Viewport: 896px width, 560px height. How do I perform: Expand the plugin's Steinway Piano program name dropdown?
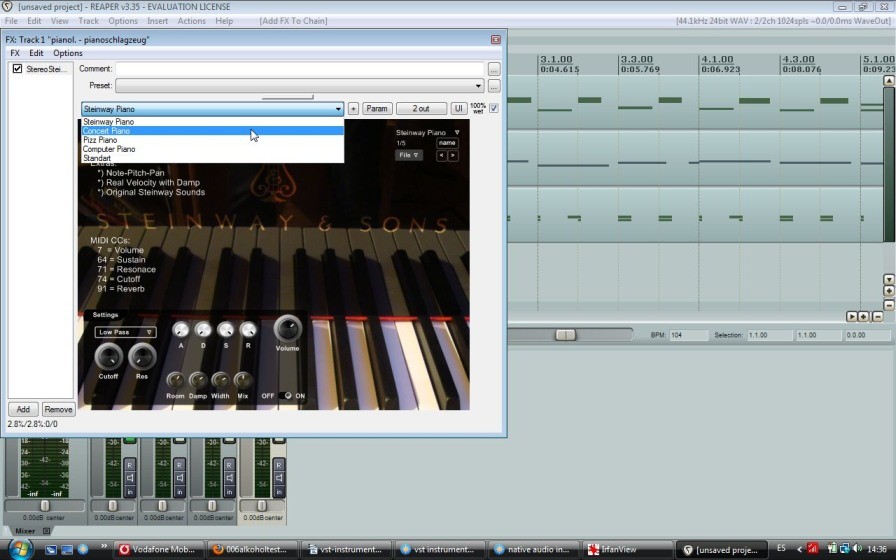coord(457,133)
